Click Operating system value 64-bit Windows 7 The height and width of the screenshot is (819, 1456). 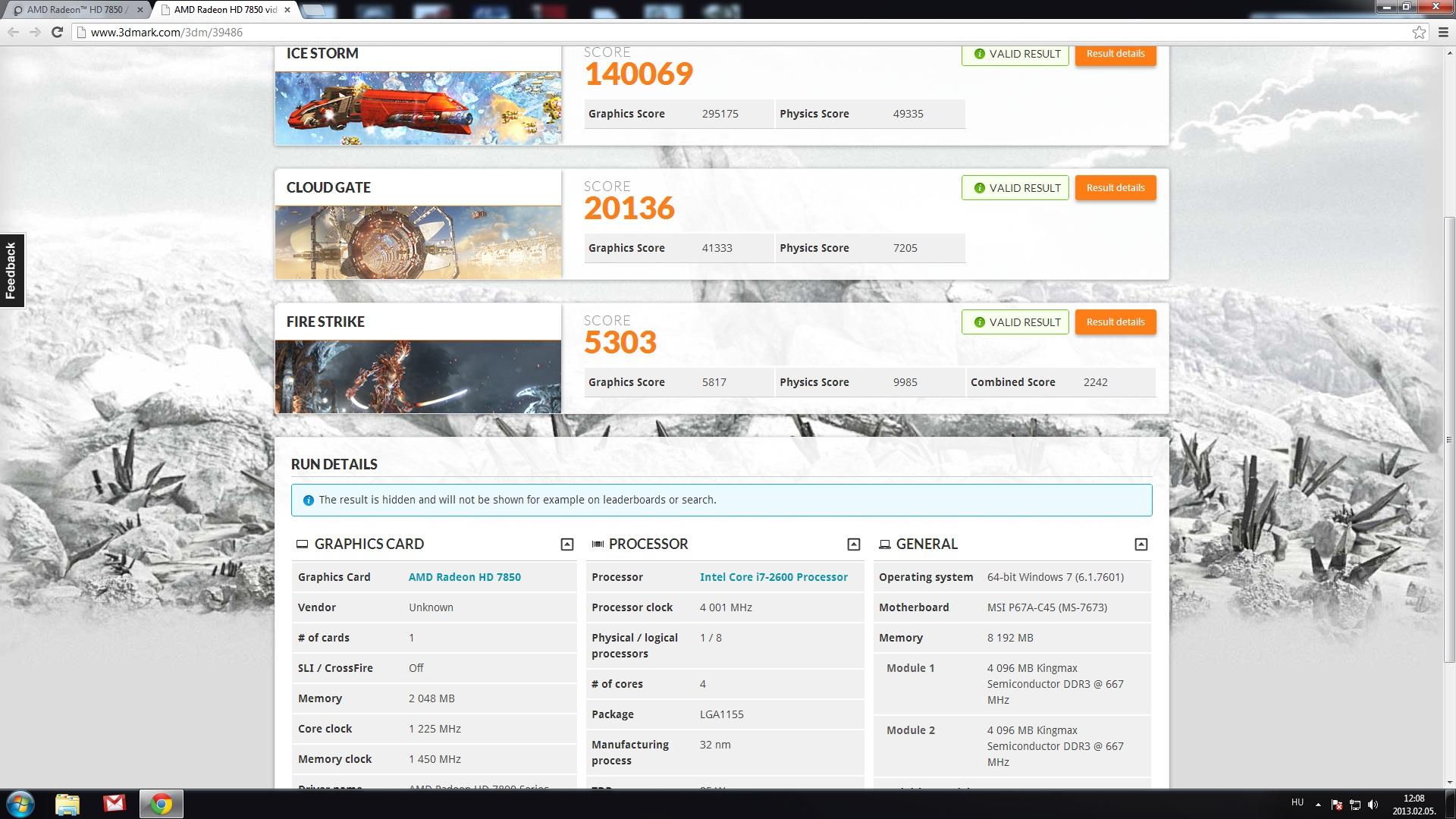click(1055, 577)
